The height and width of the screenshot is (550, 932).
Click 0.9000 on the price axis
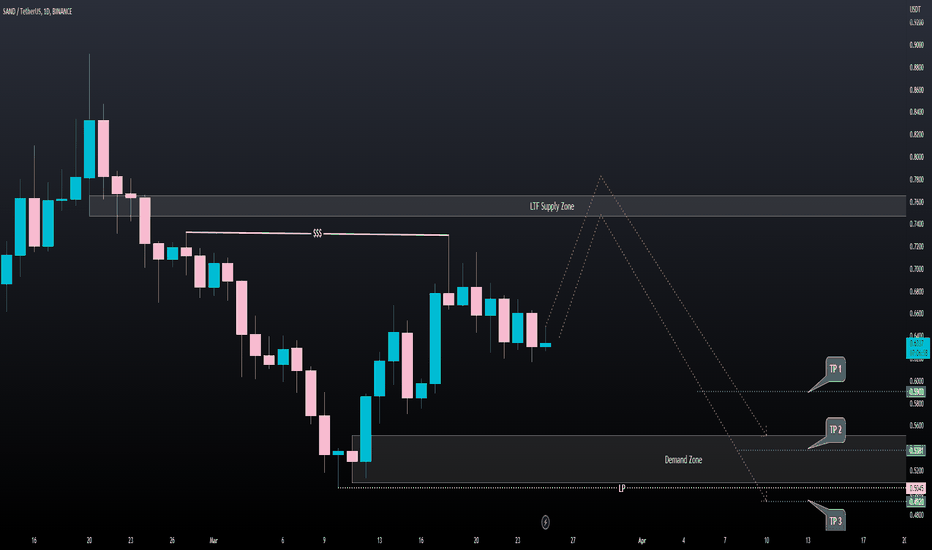pos(916,45)
